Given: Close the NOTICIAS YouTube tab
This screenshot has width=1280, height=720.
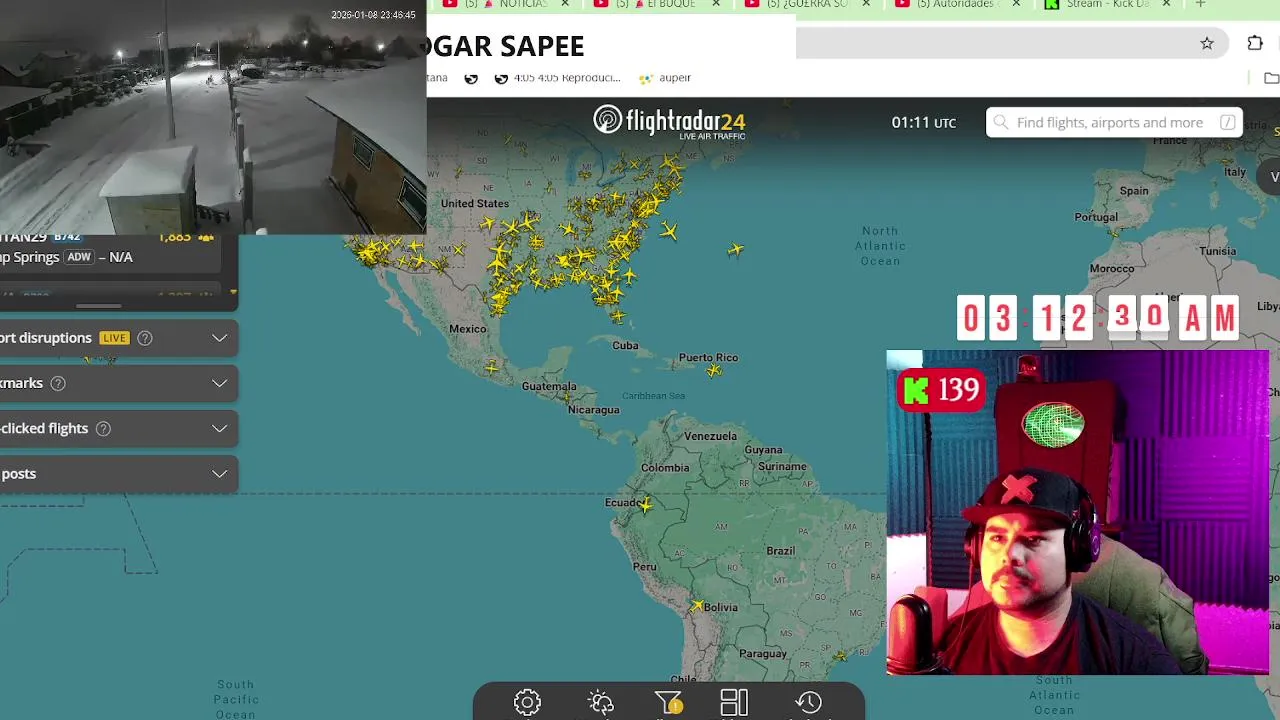Looking at the screenshot, I should click(565, 4).
